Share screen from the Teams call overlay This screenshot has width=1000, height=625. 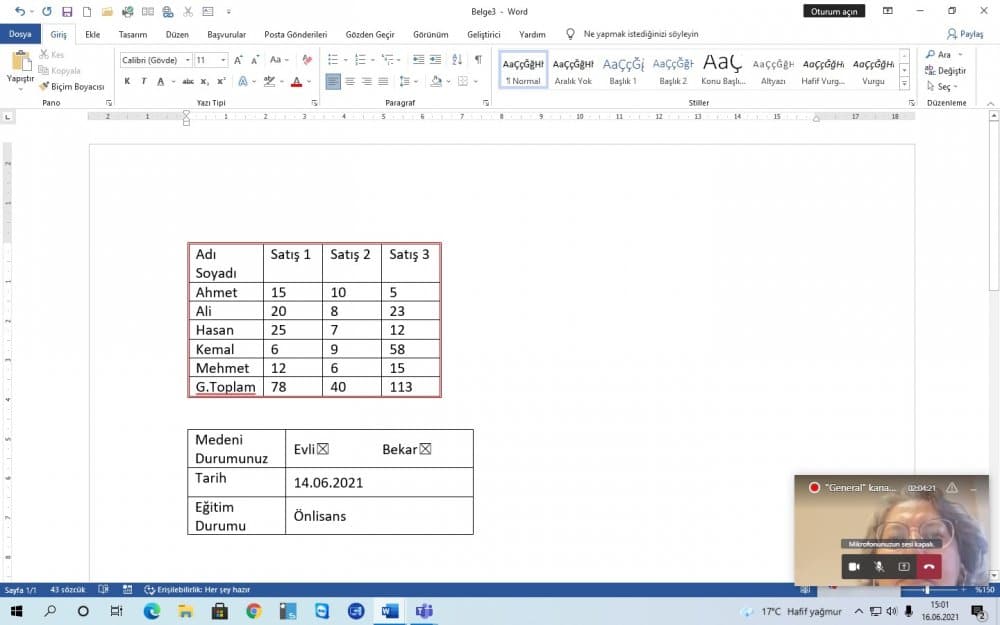(904, 566)
